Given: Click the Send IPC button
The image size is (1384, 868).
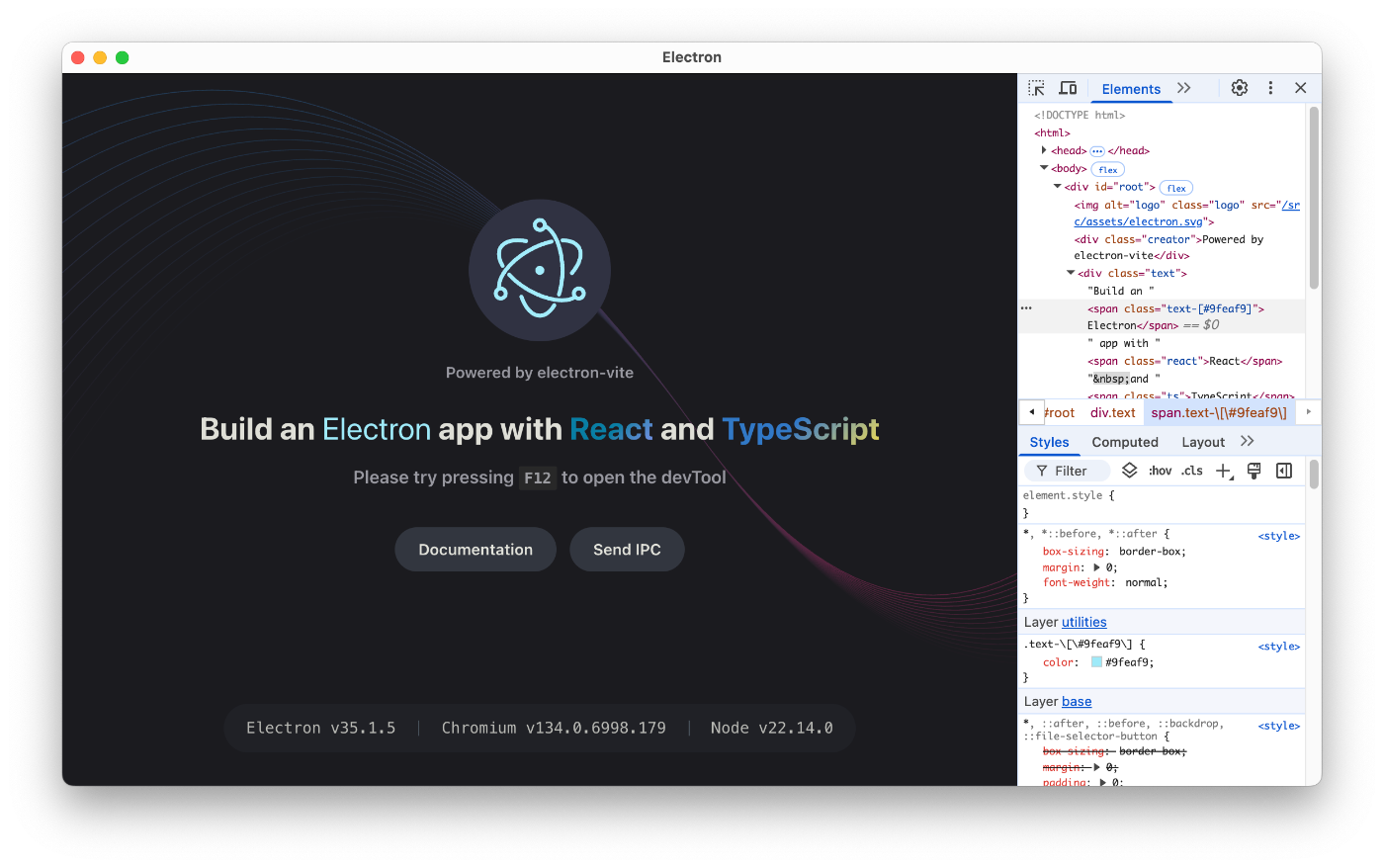Looking at the screenshot, I should (627, 550).
